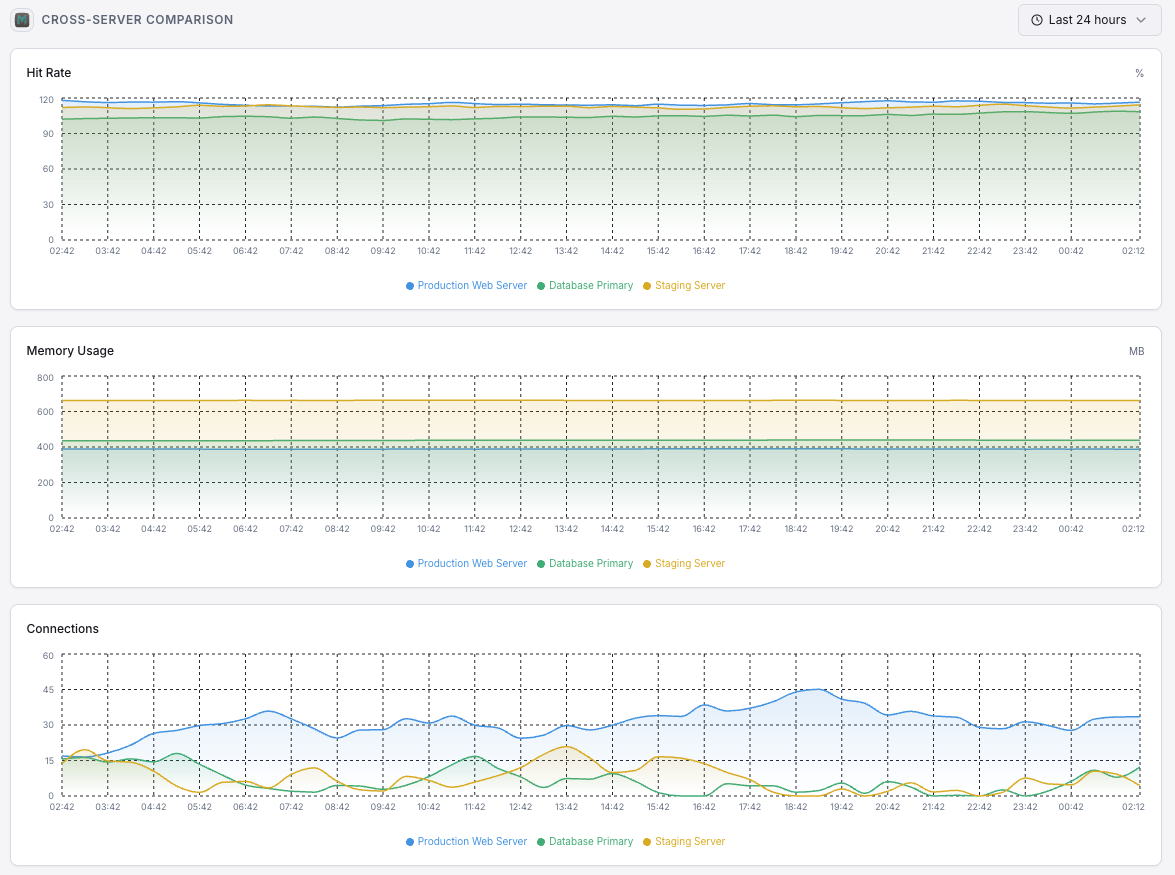Click the blue Production Web Server dot under Memory Usage
The height and width of the screenshot is (875, 1175).
(410, 563)
